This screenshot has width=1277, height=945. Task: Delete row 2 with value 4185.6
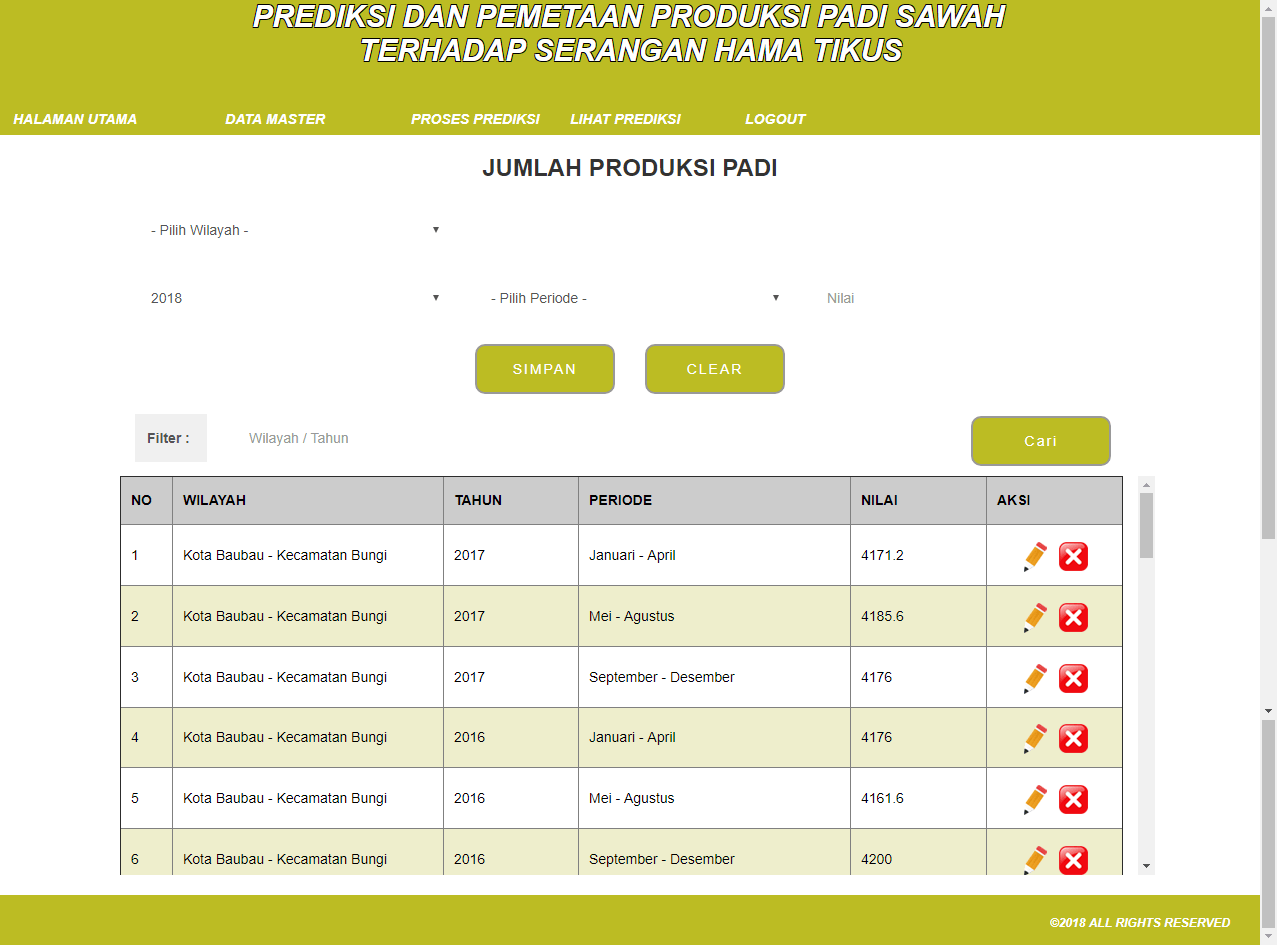(x=1073, y=617)
